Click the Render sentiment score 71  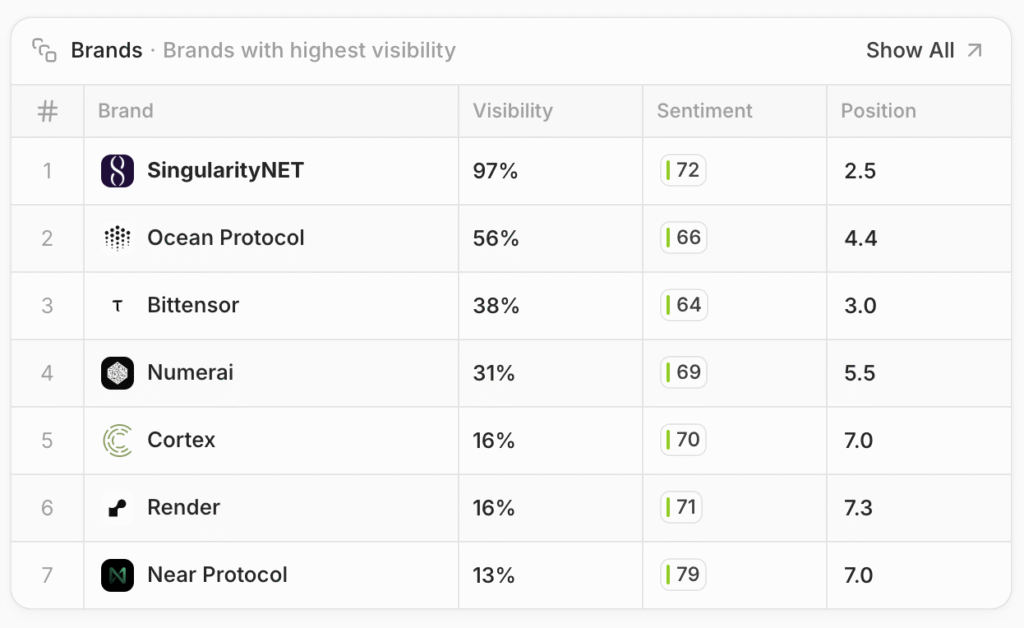coord(683,508)
